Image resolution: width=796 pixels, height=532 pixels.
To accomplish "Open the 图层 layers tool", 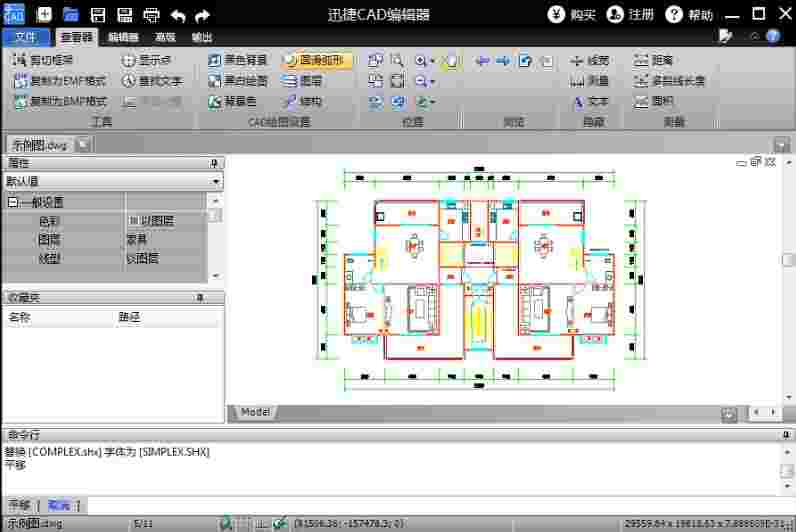I will coord(303,81).
